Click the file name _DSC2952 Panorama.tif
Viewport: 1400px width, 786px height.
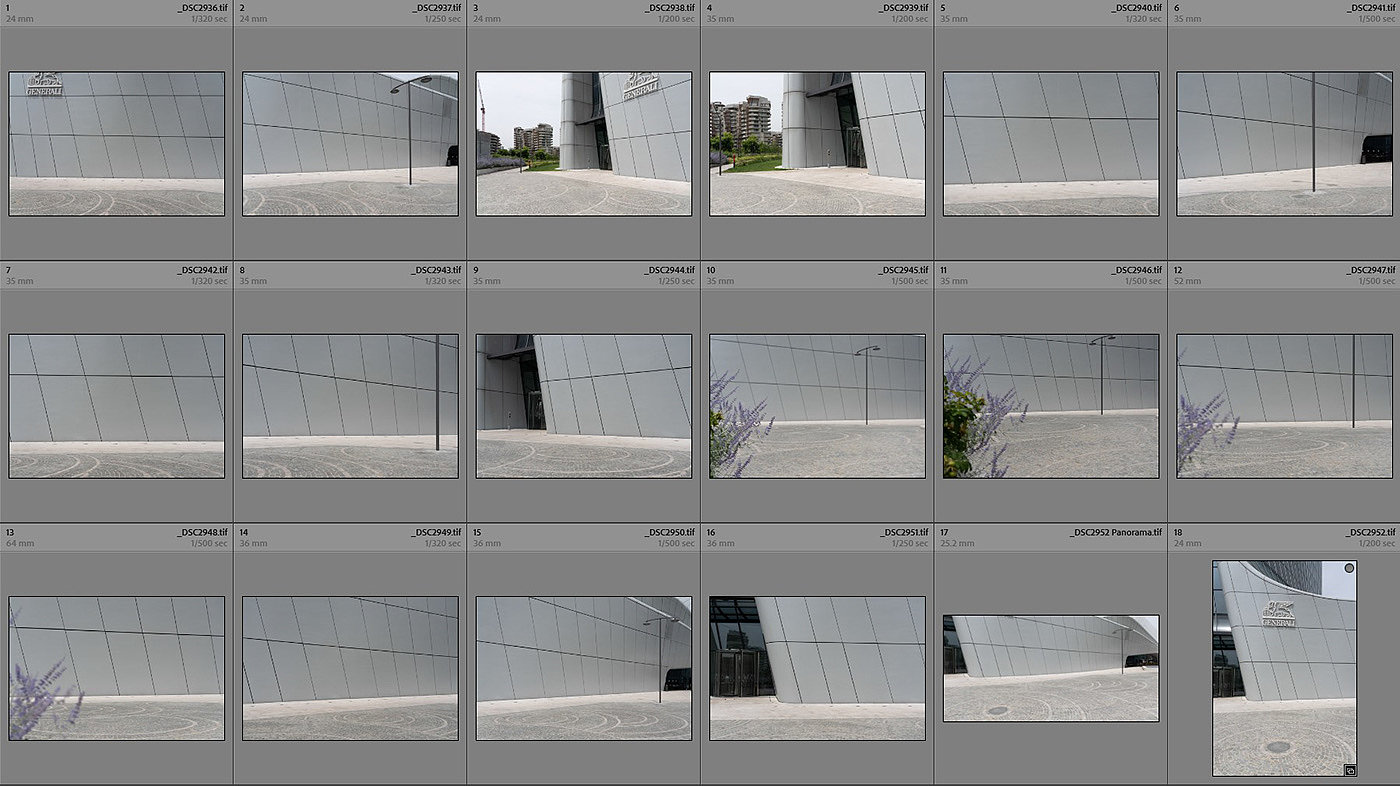pyautogui.click(x=1116, y=532)
